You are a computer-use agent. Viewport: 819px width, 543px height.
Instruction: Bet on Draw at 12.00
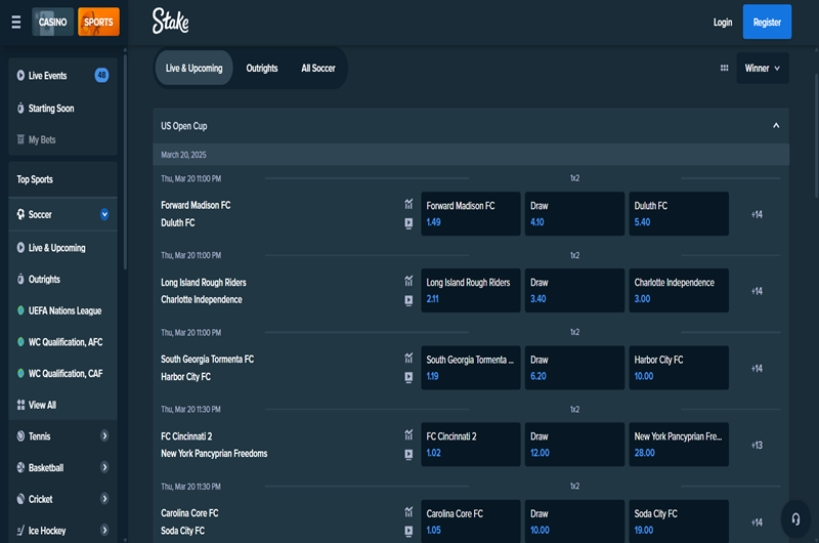575,444
